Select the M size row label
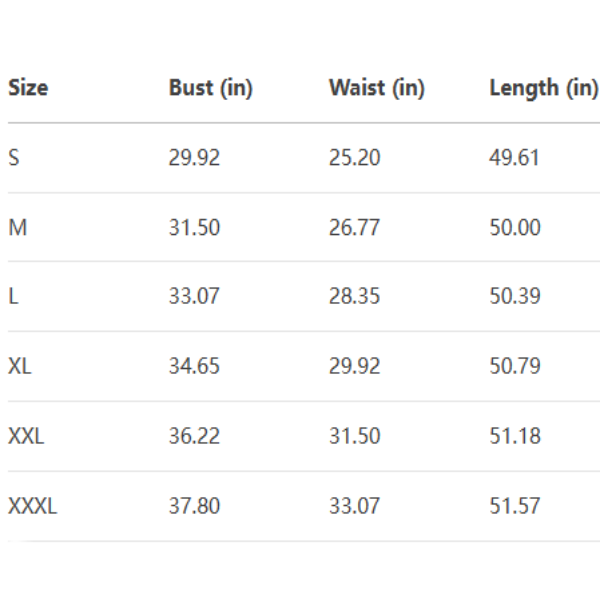Image resolution: width=600 pixels, height=600 pixels. point(17,228)
